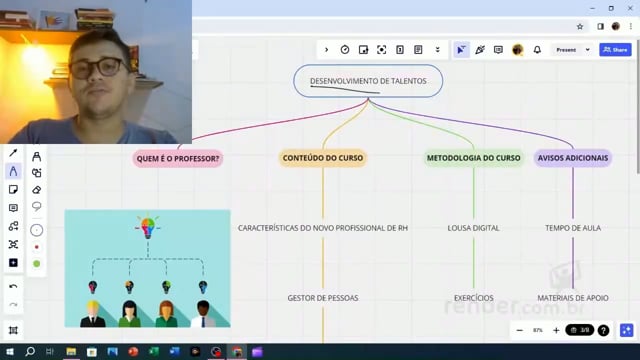Open PowerPoint from the taskbar
This screenshot has height=360, width=640.
(x=133, y=351)
